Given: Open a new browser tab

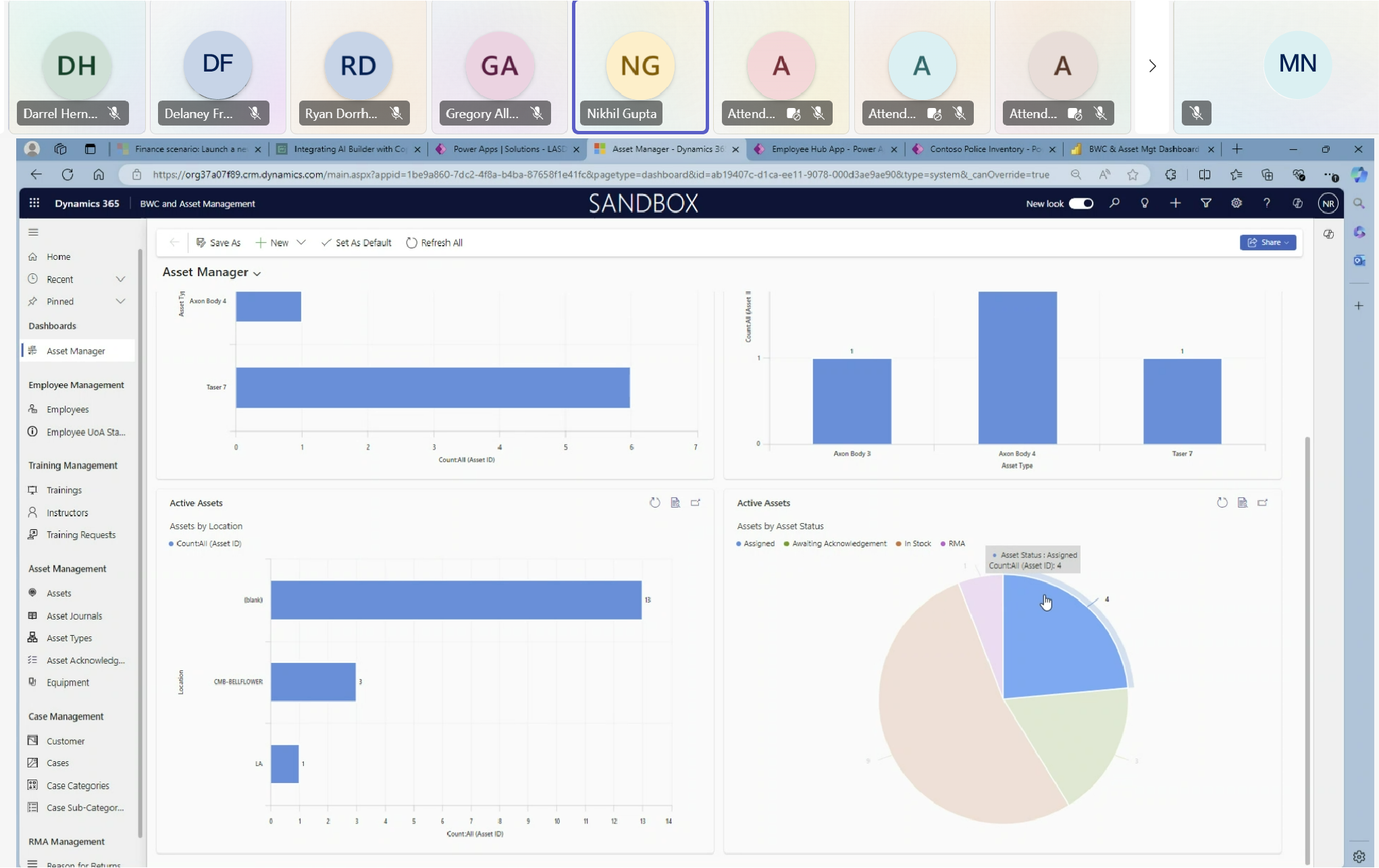Looking at the screenshot, I should pyautogui.click(x=1237, y=149).
